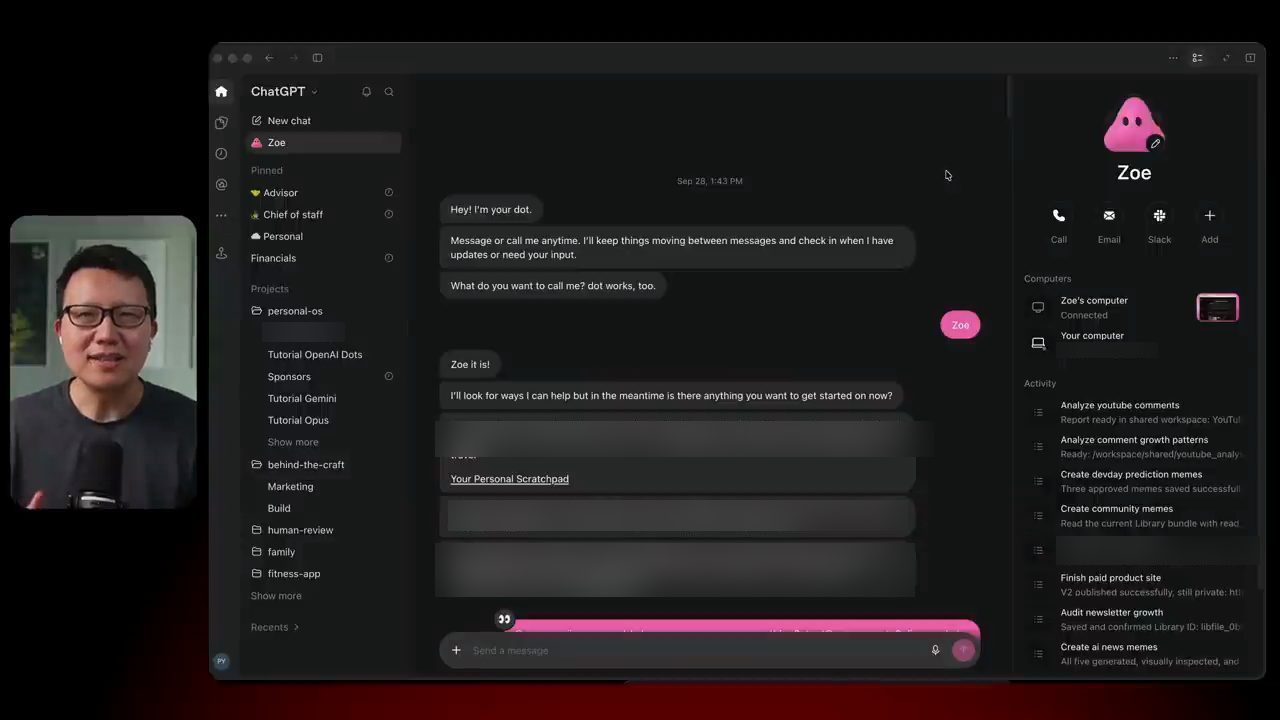Viewport: 1280px width, 720px height.
Task: Open pinned Financials chat
Action: click(273, 258)
